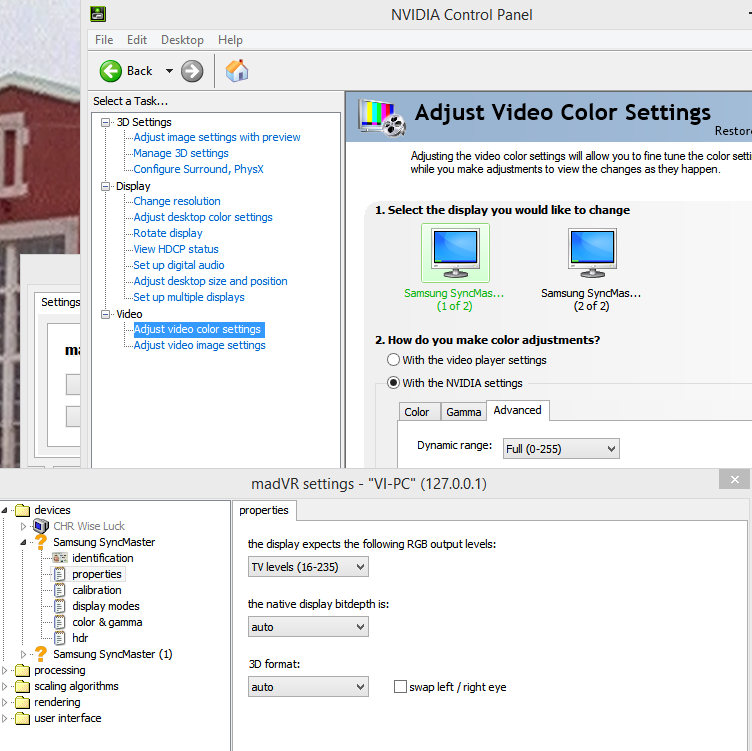Screen dimensions: 752x751
Task: Select the properties tab in madVR
Action: coord(264,510)
